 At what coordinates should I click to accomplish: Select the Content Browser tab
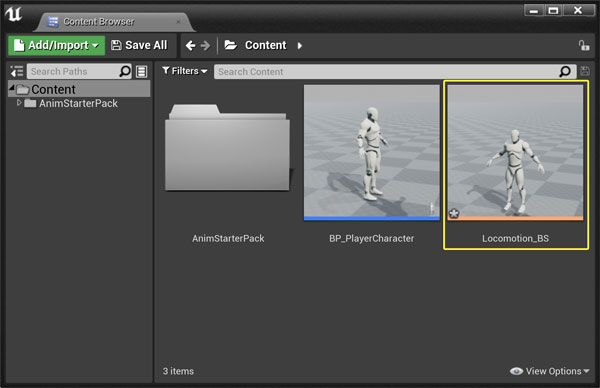coord(99,22)
